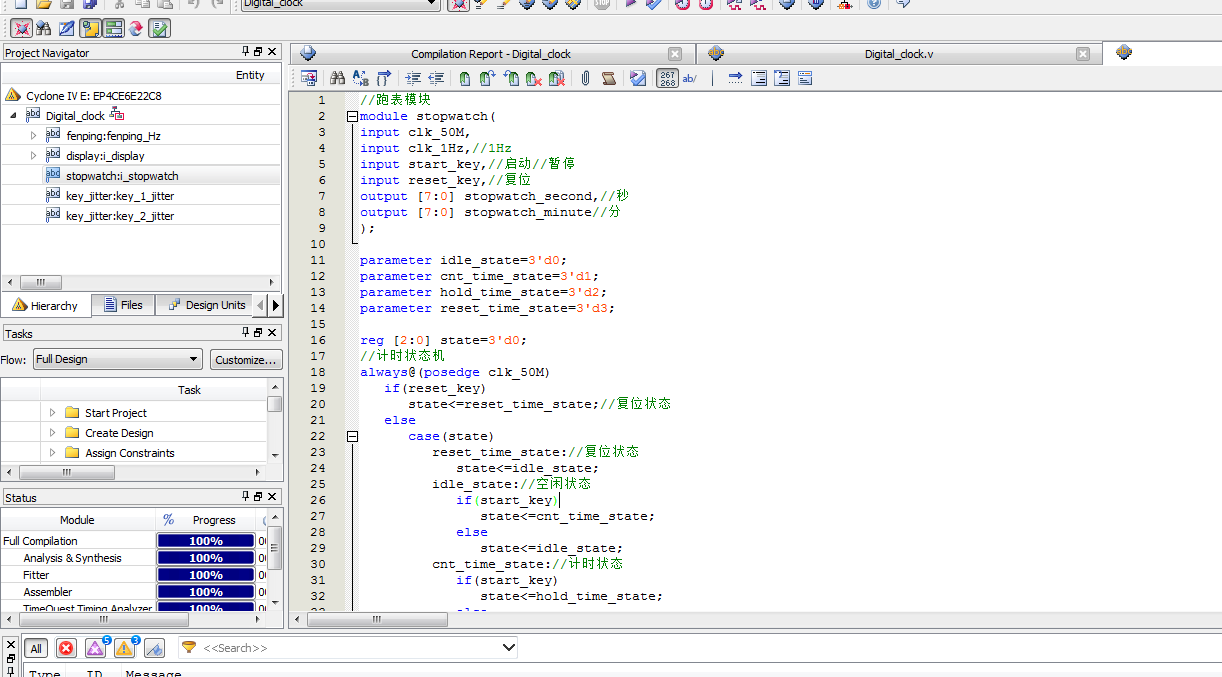1222x677 pixels.
Task: Toggle the warning messages filter
Action: (x=124, y=648)
